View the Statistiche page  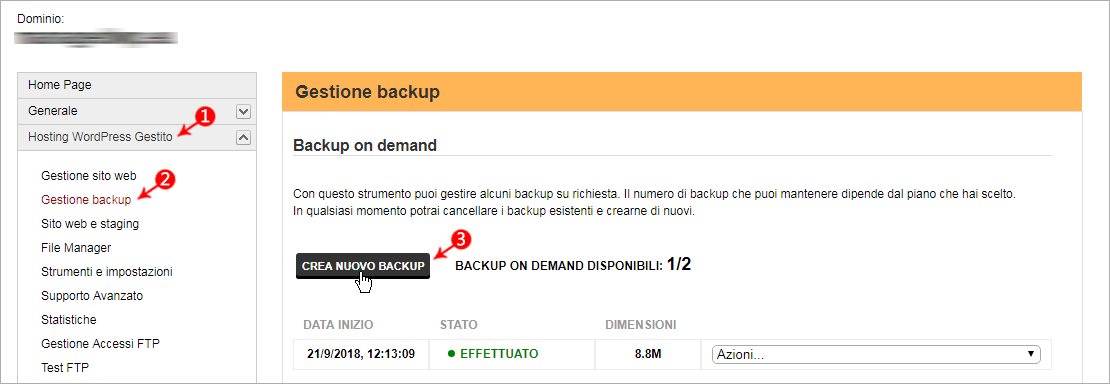[69, 320]
